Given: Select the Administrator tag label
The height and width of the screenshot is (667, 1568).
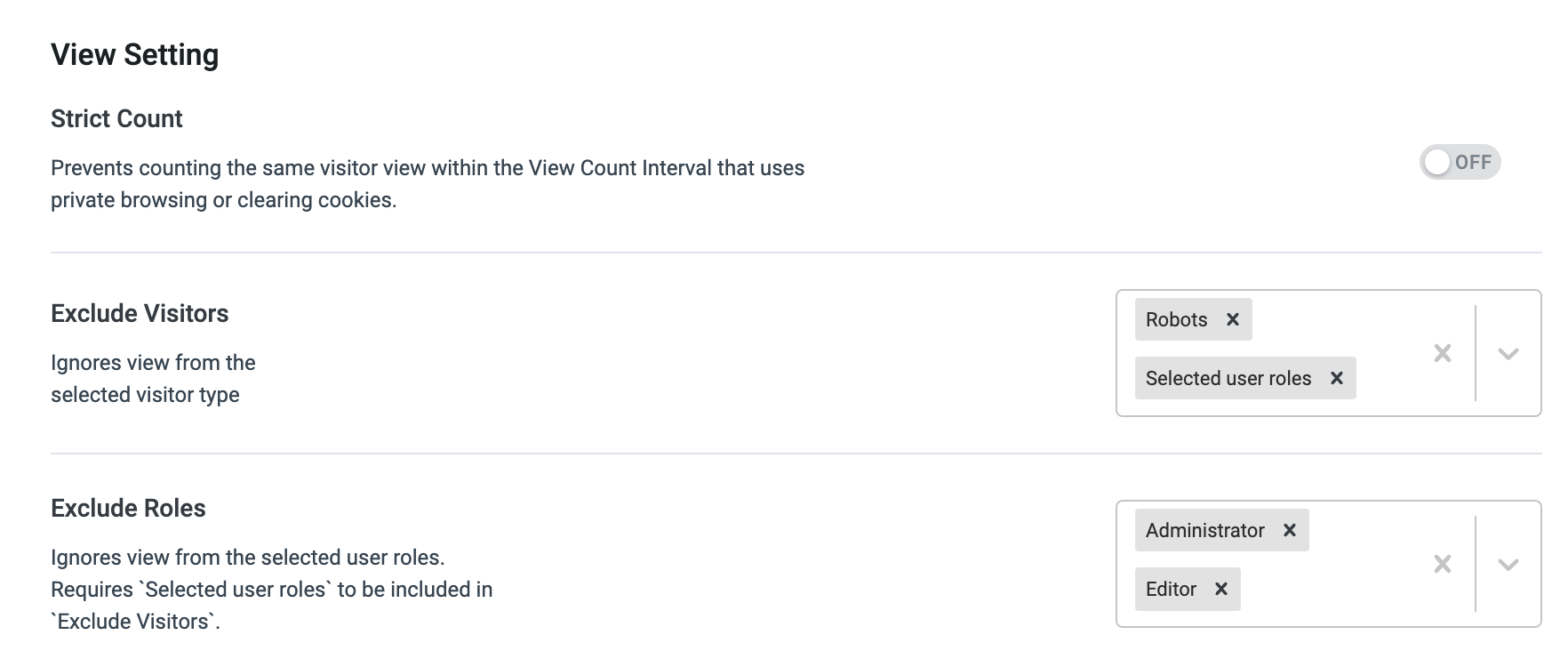Looking at the screenshot, I should (x=1204, y=530).
